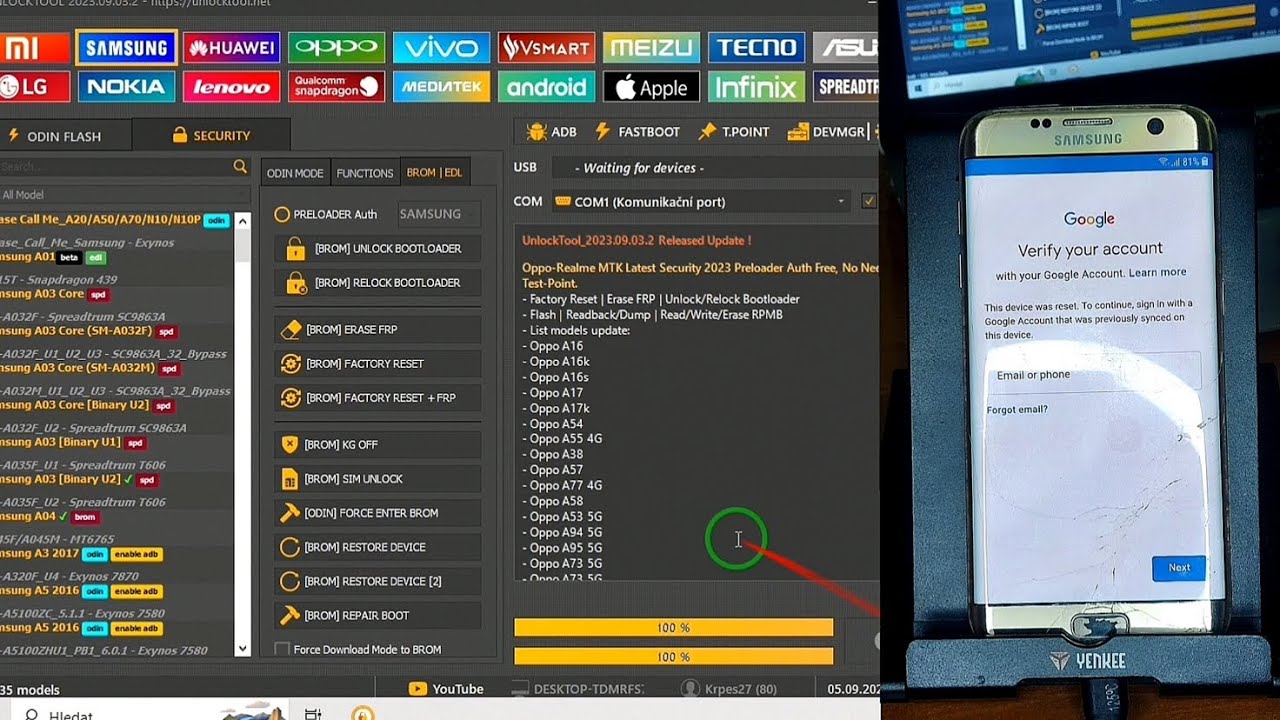Image resolution: width=1280 pixels, height=720 pixels.
Task: Click [BROM] ERASE FRP button
Action: pyautogui.click(x=378, y=329)
